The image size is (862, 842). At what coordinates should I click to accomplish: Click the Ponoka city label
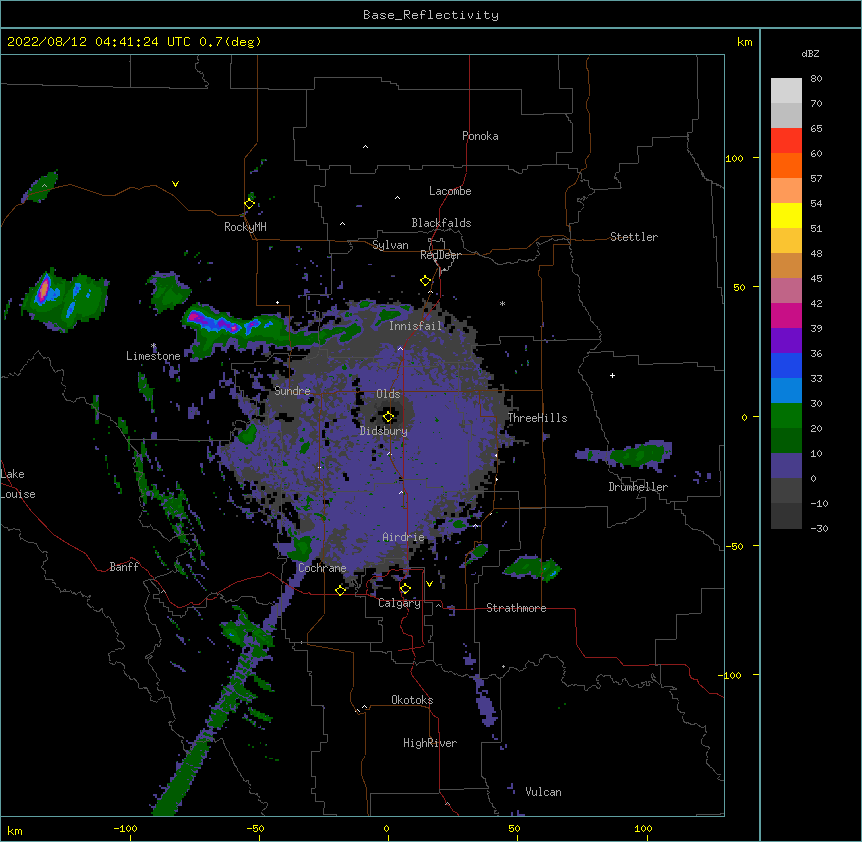pos(480,136)
